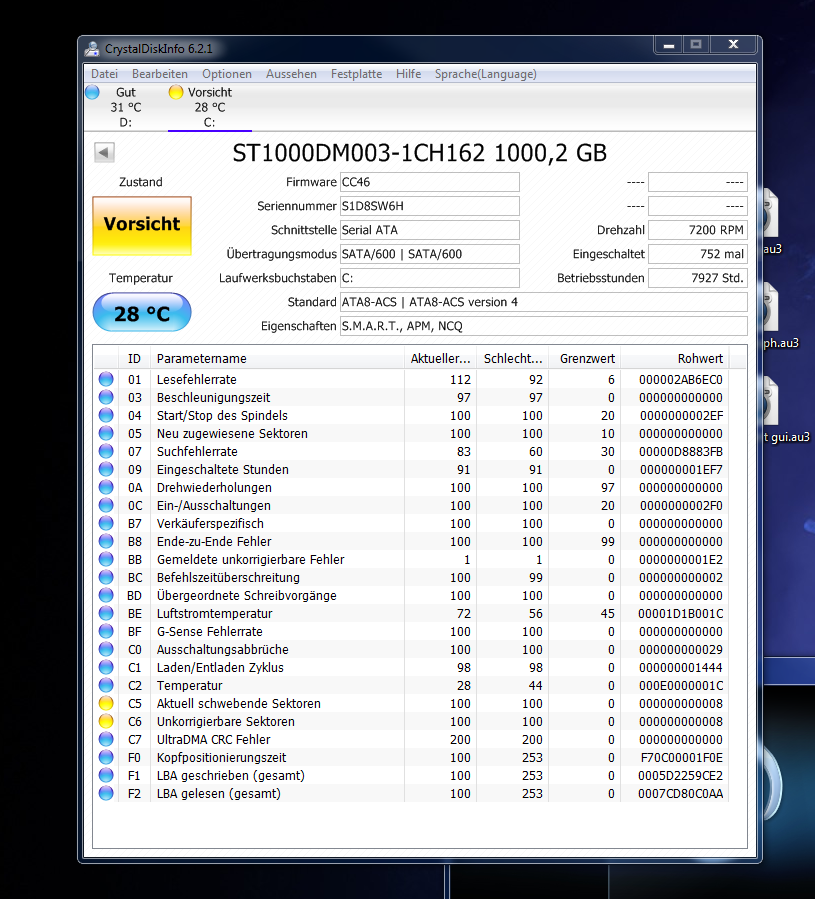The height and width of the screenshot is (899, 815).
Task: Click status orb for G-Sense Fehlerrate
Action: 106,631
